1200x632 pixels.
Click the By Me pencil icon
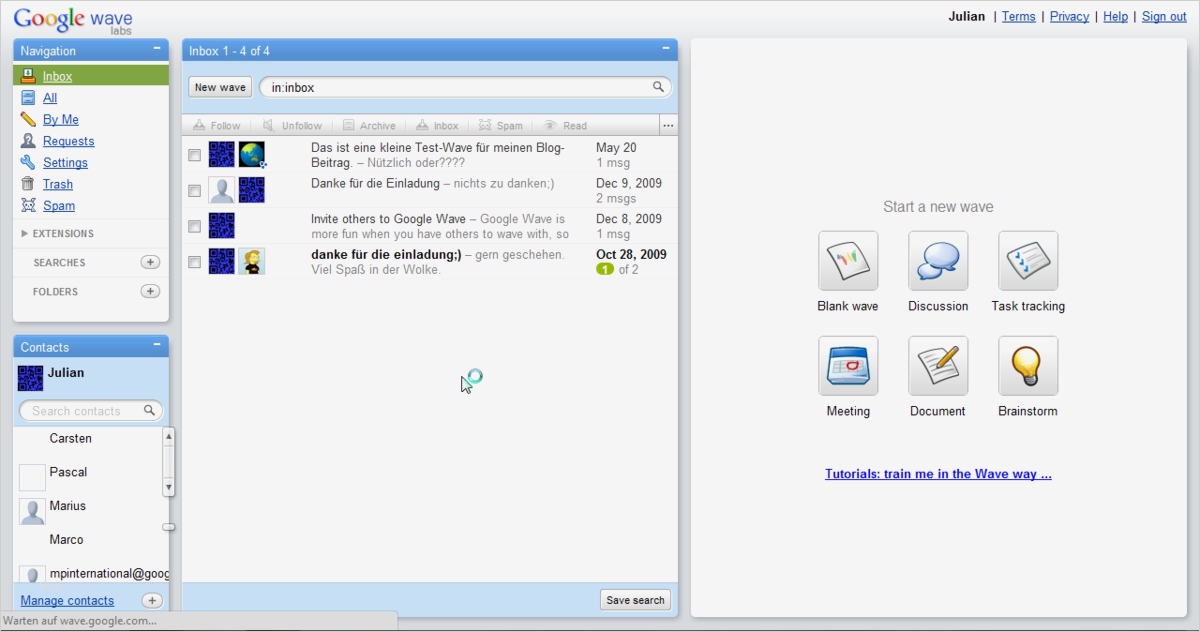[x=28, y=119]
